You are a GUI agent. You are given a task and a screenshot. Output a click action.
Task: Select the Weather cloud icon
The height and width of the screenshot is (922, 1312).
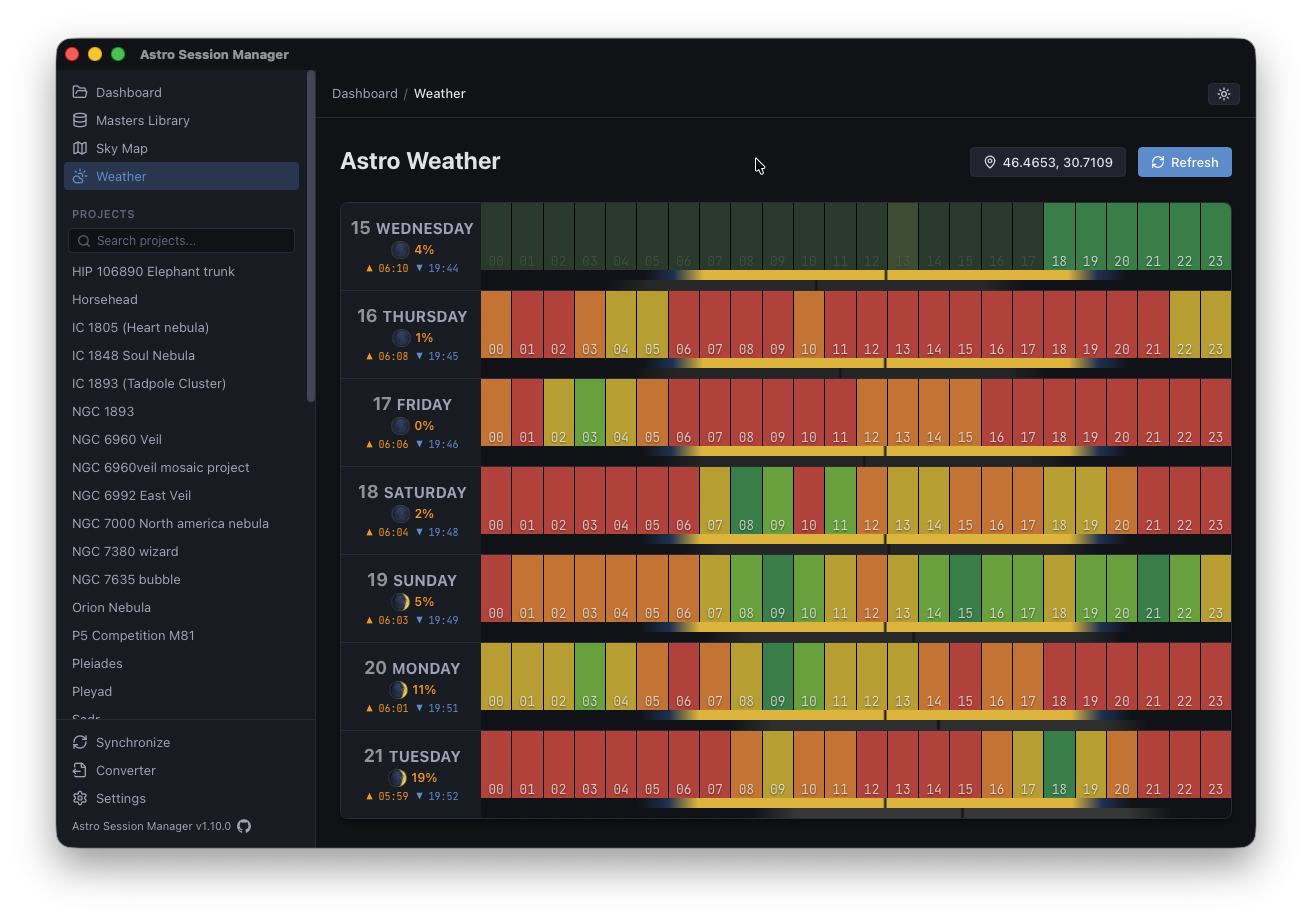80,176
